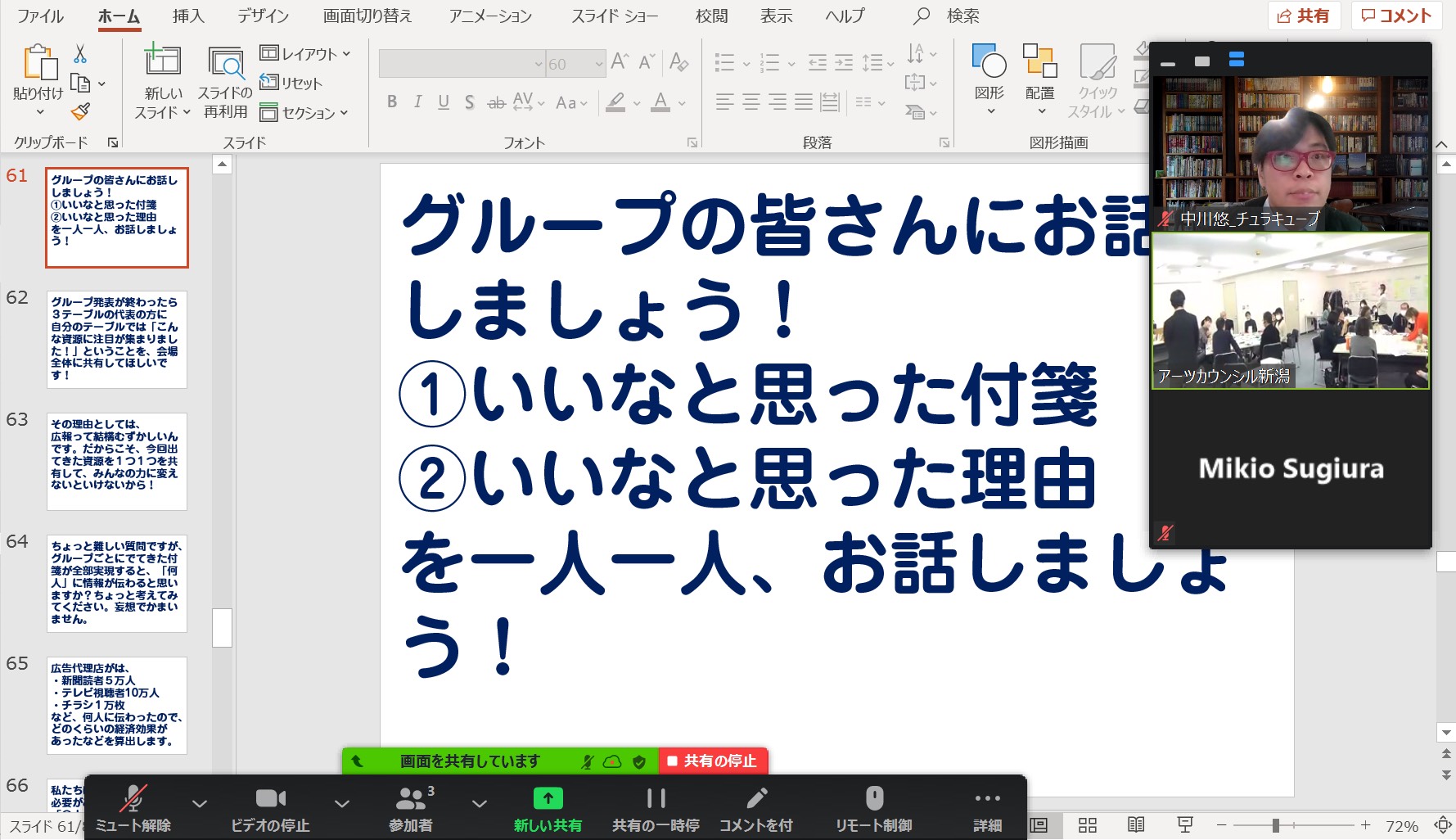Click the zoom slider handle in status bar
The image size is (1456, 840).
click(1275, 825)
